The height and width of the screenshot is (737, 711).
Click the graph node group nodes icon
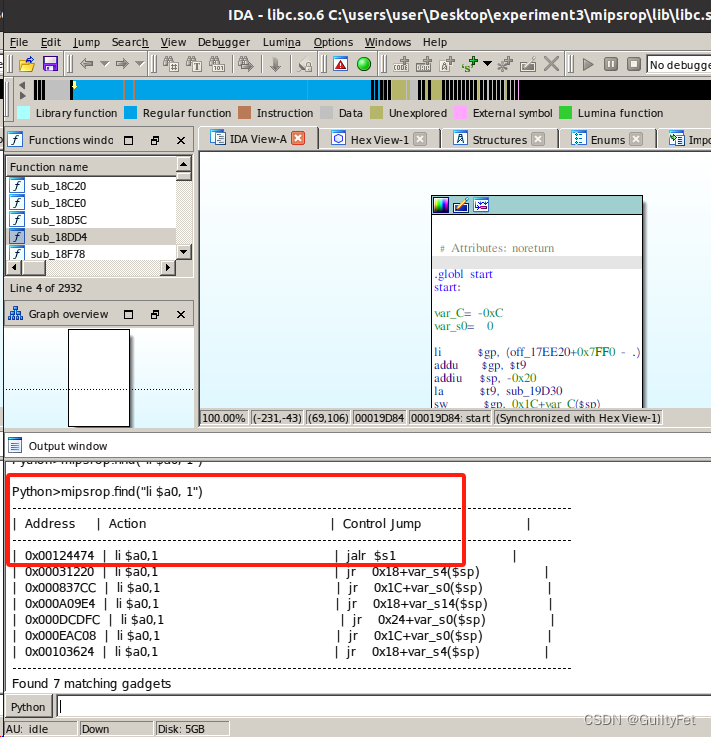tap(481, 205)
